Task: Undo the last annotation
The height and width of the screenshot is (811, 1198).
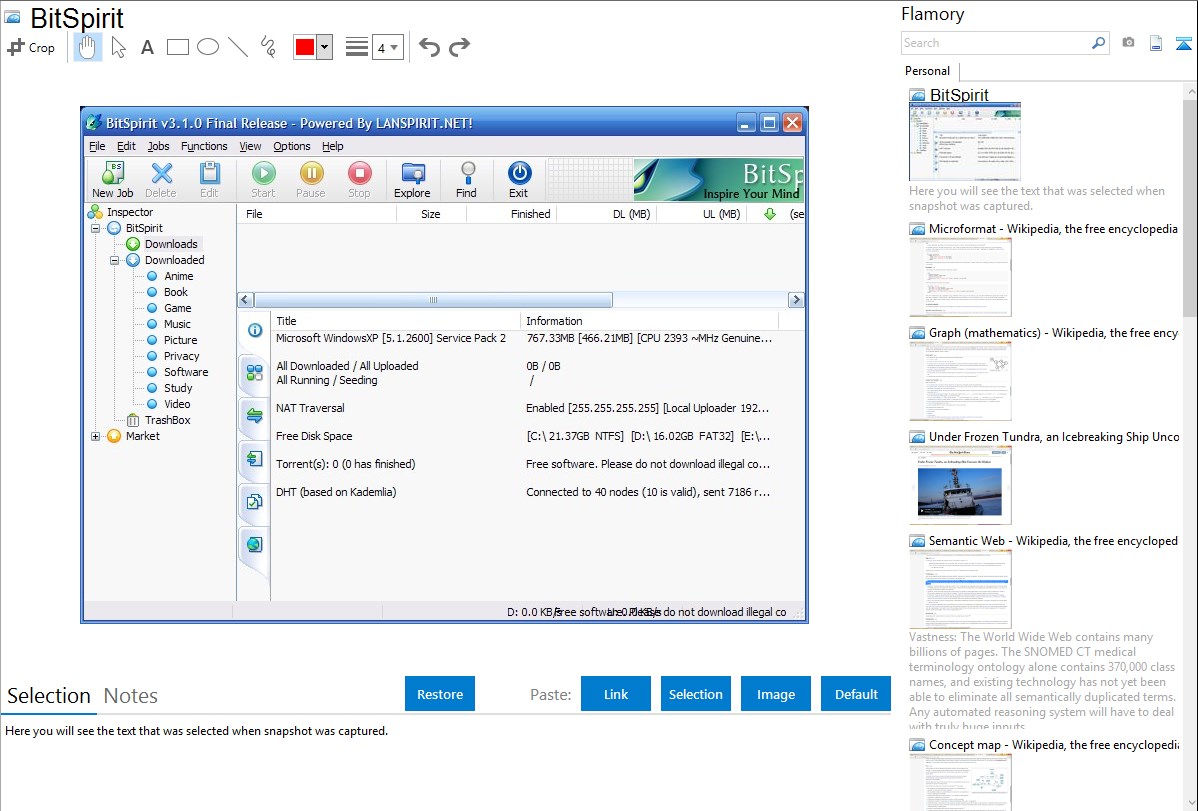Action: (429, 47)
